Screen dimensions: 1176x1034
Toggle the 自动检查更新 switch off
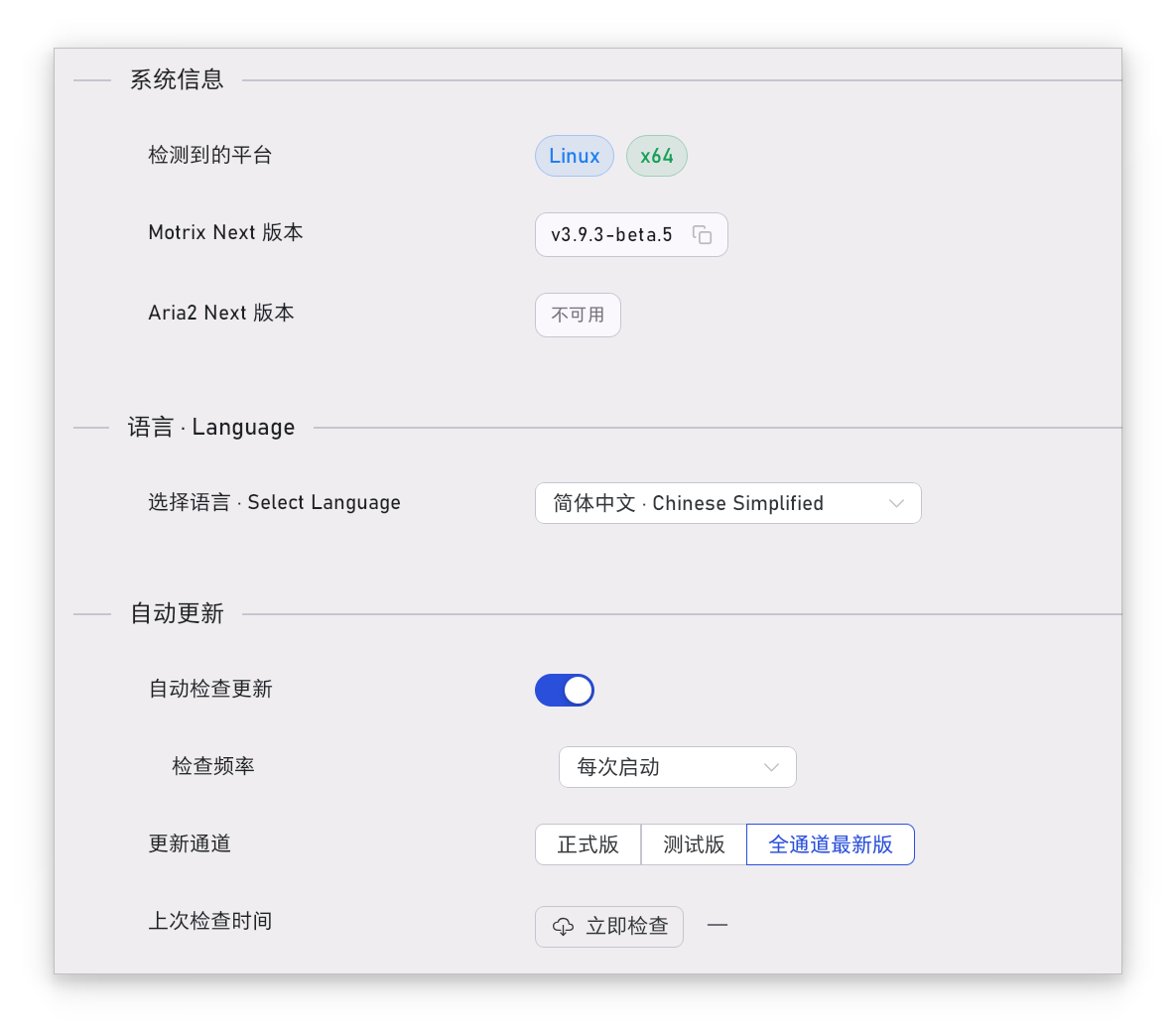coord(565,690)
